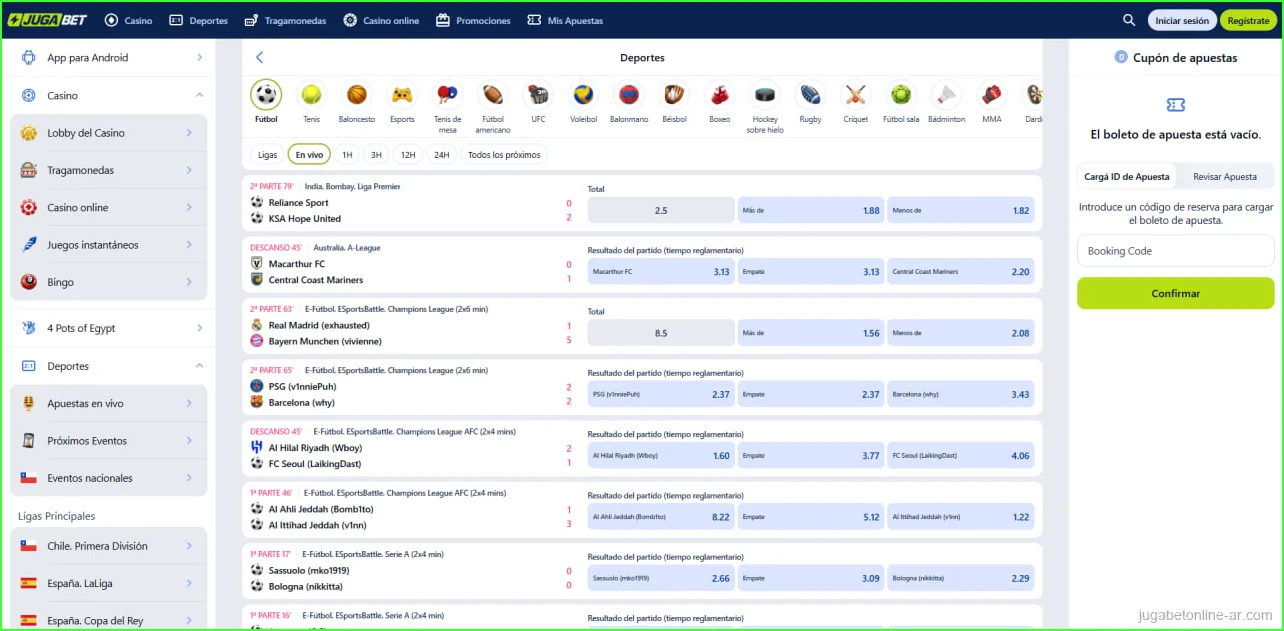Select the Rugby sport icon
This screenshot has height=631, width=1284.
pyautogui.click(x=810, y=95)
